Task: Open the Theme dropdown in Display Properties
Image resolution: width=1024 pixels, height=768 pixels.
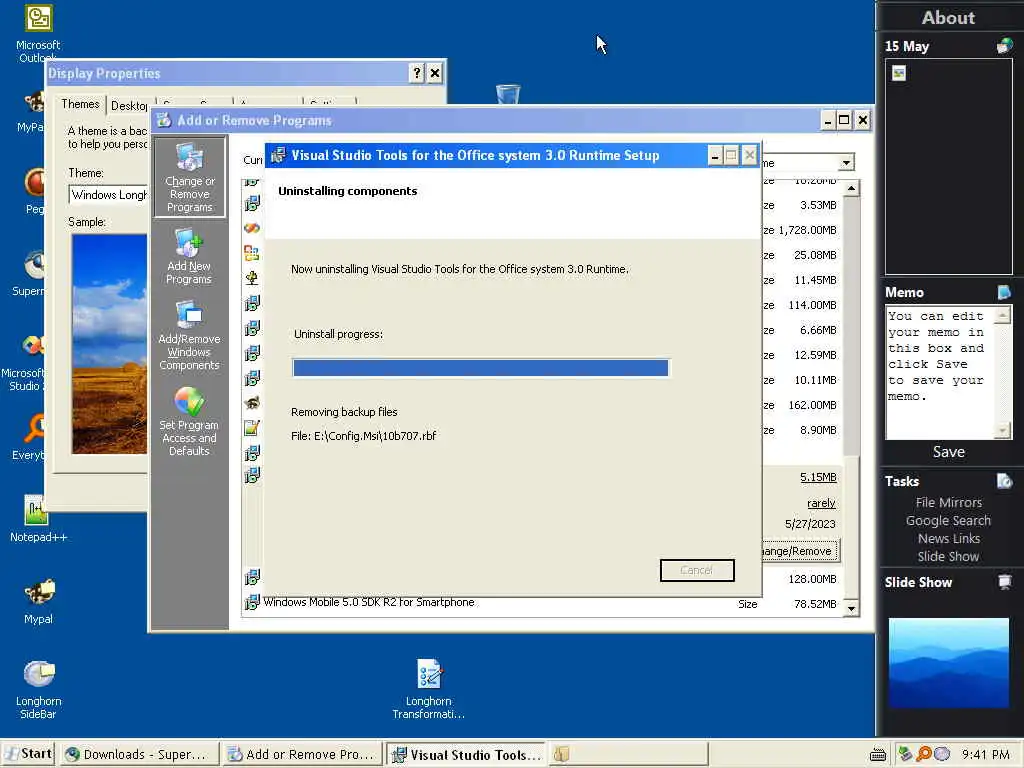Action: click(108, 195)
